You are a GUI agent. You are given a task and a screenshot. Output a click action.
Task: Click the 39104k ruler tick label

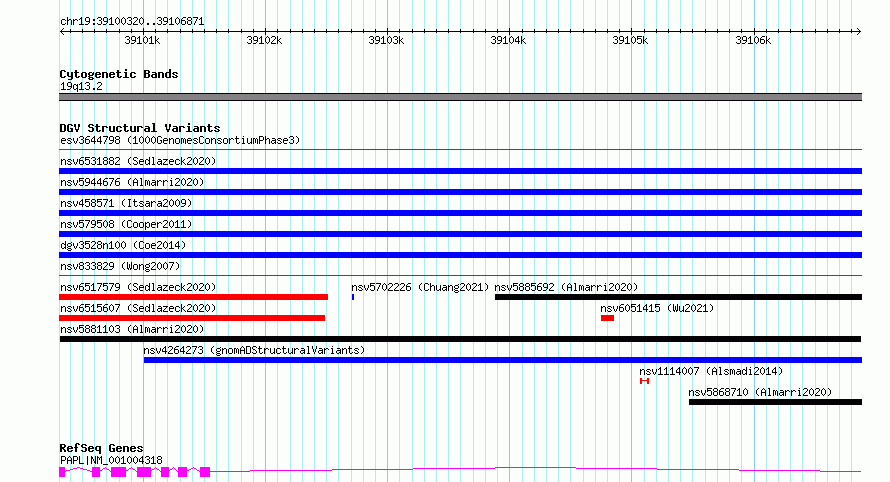coord(508,40)
